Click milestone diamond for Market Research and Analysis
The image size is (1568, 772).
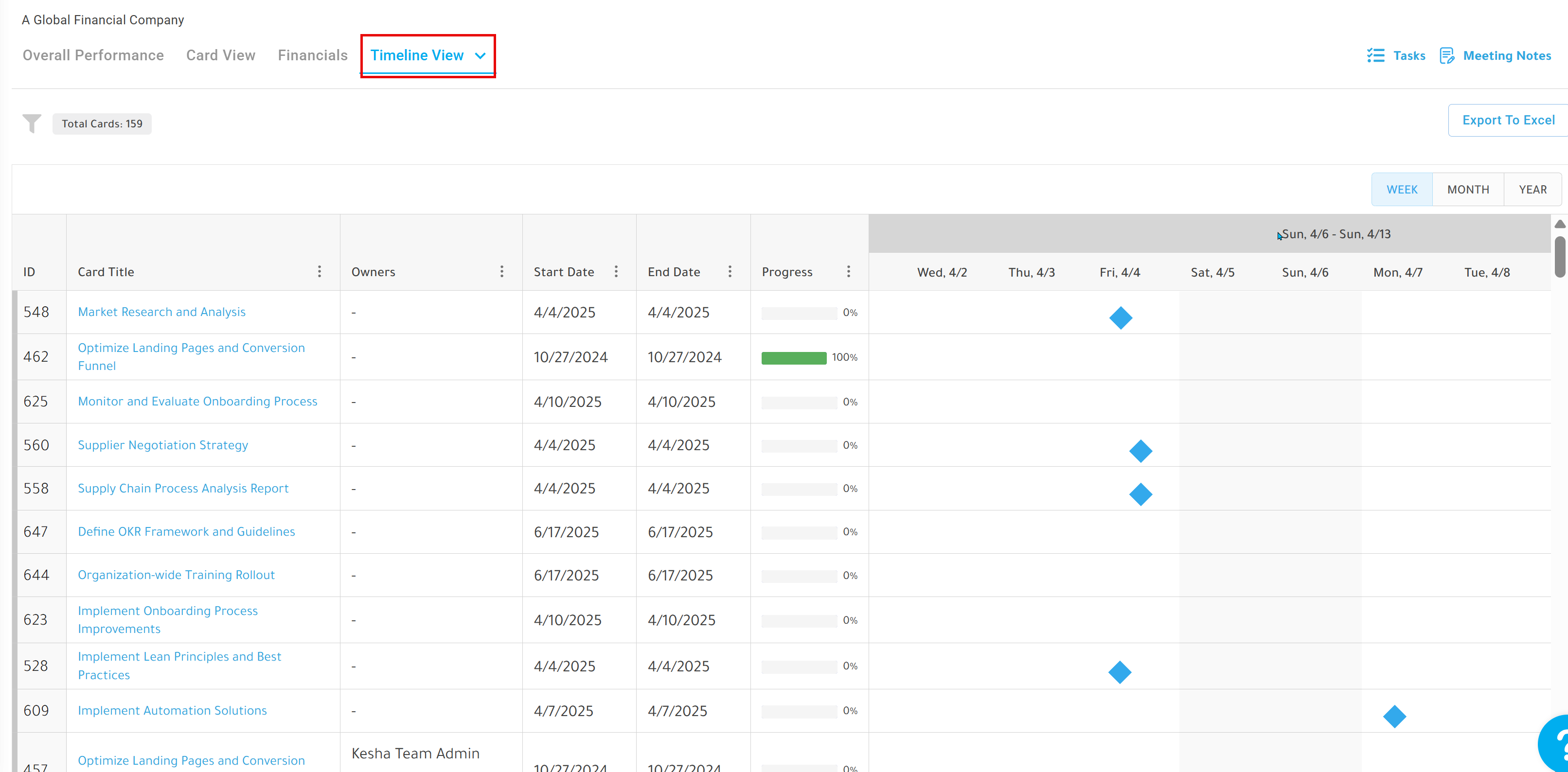click(1121, 317)
